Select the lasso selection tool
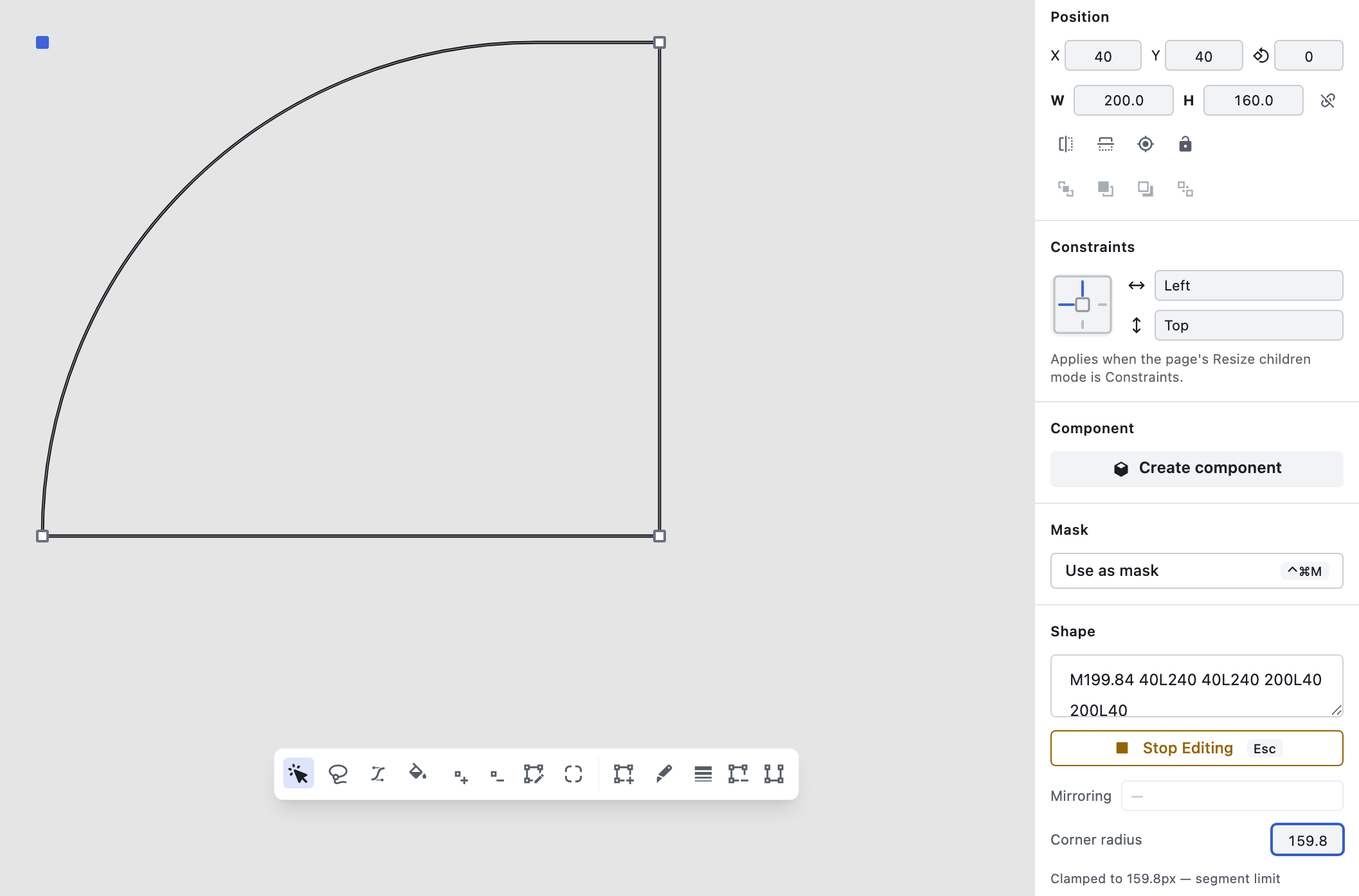1359x896 pixels. click(x=338, y=773)
